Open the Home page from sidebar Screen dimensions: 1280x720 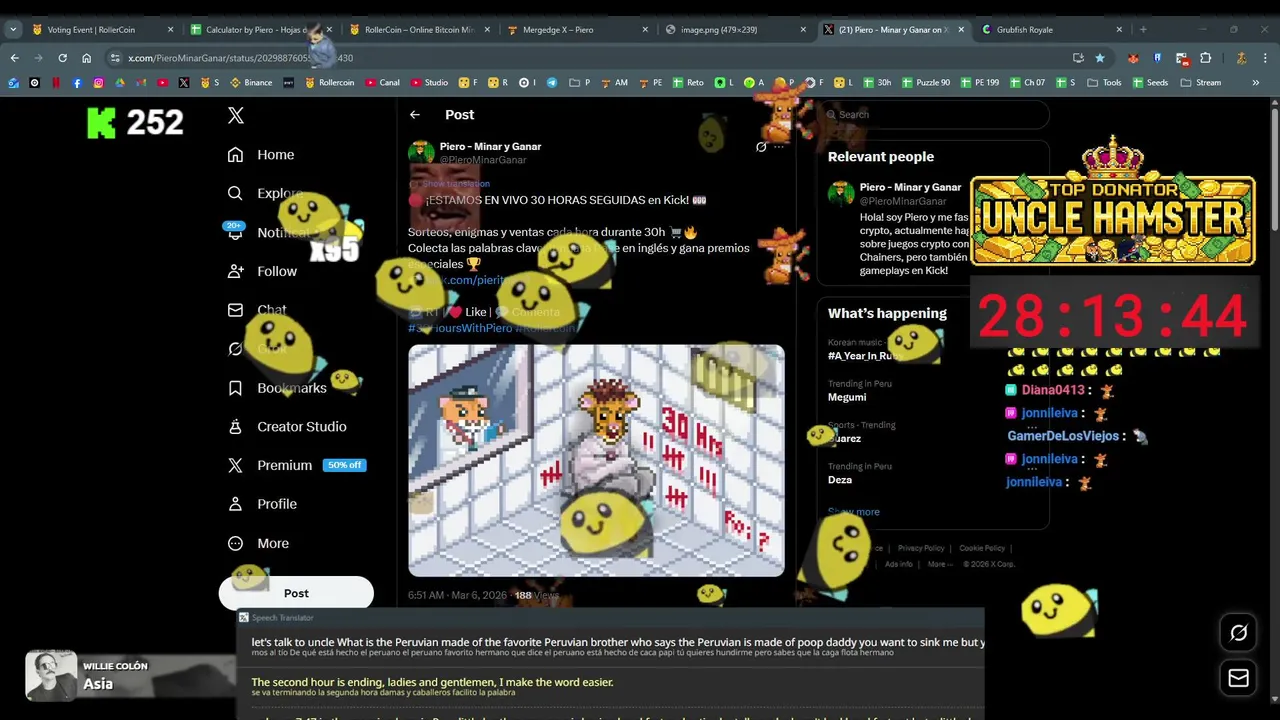[x=261, y=155]
